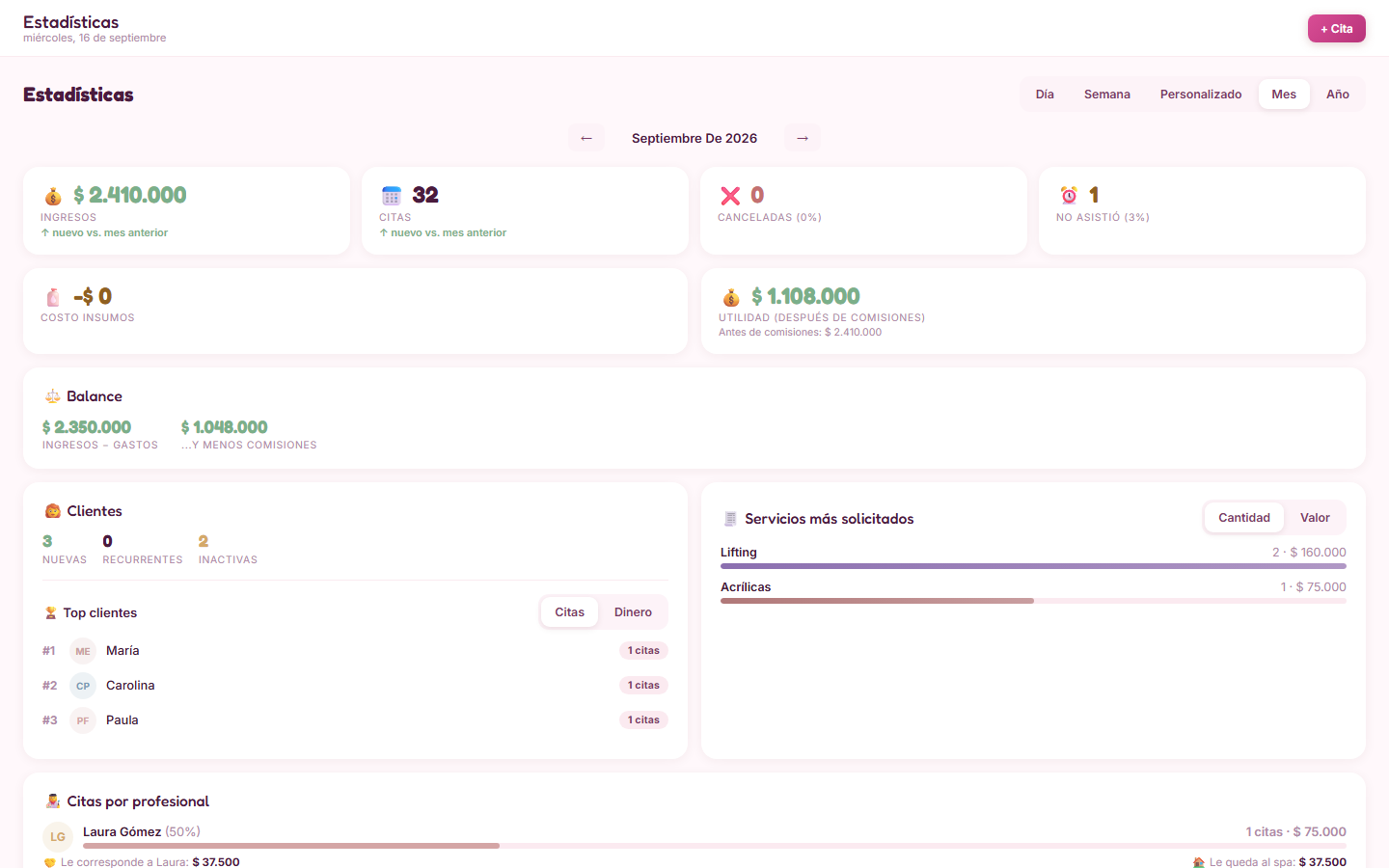This screenshot has width=1389, height=868.
Task: Show top clients by Dinero
Action: point(633,612)
